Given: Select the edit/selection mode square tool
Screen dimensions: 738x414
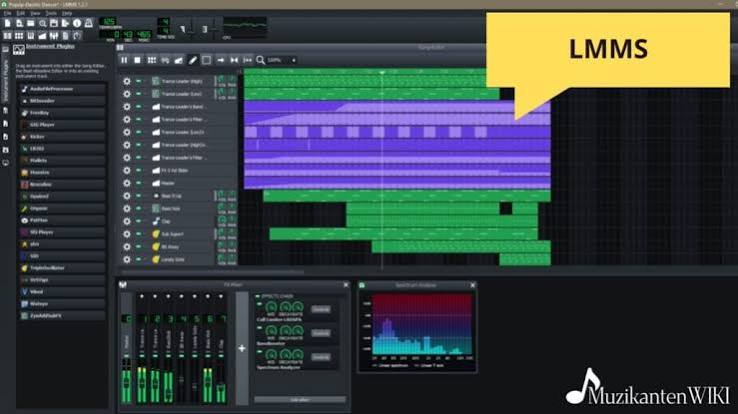Looking at the screenshot, I should tap(206, 60).
